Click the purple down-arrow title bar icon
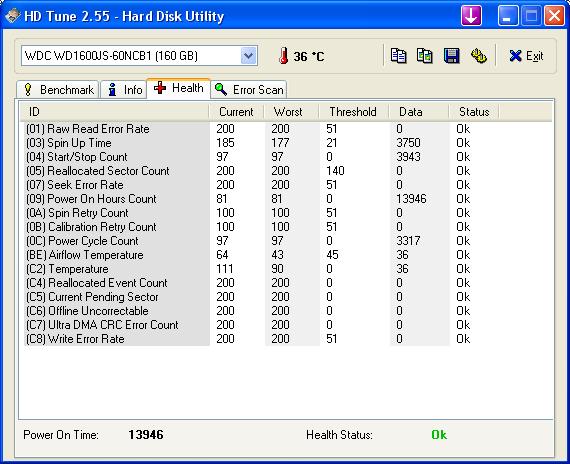This screenshot has width=570, height=464. pyautogui.click(x=471, y=16)
